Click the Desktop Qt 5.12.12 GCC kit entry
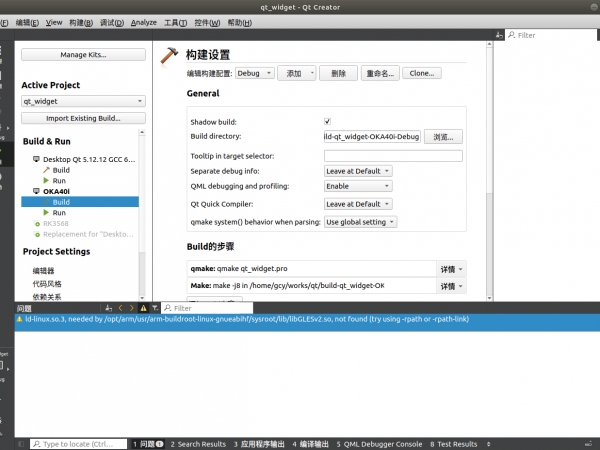This screenshot has height=450, width=600. 88,159
